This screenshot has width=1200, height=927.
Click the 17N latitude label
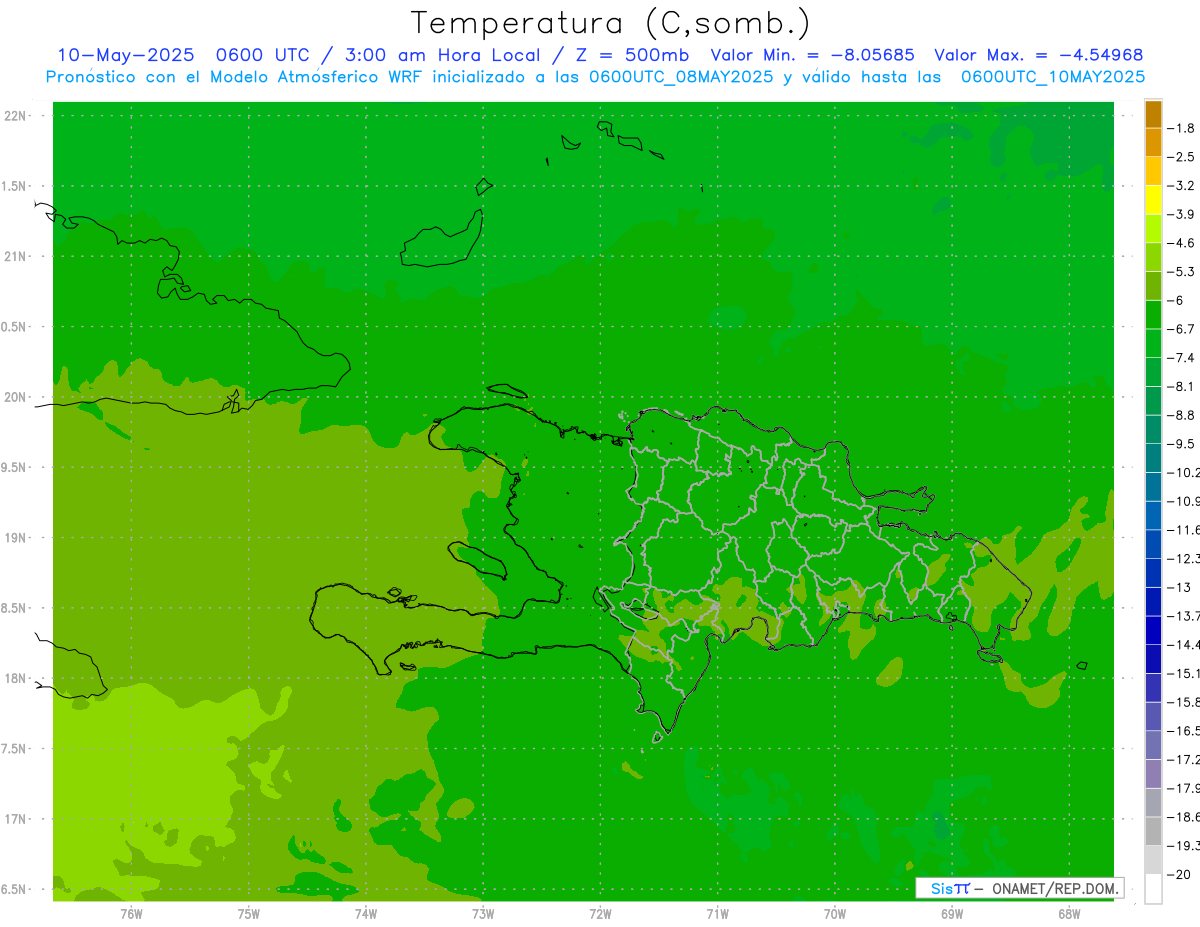[x=15, y=819]
